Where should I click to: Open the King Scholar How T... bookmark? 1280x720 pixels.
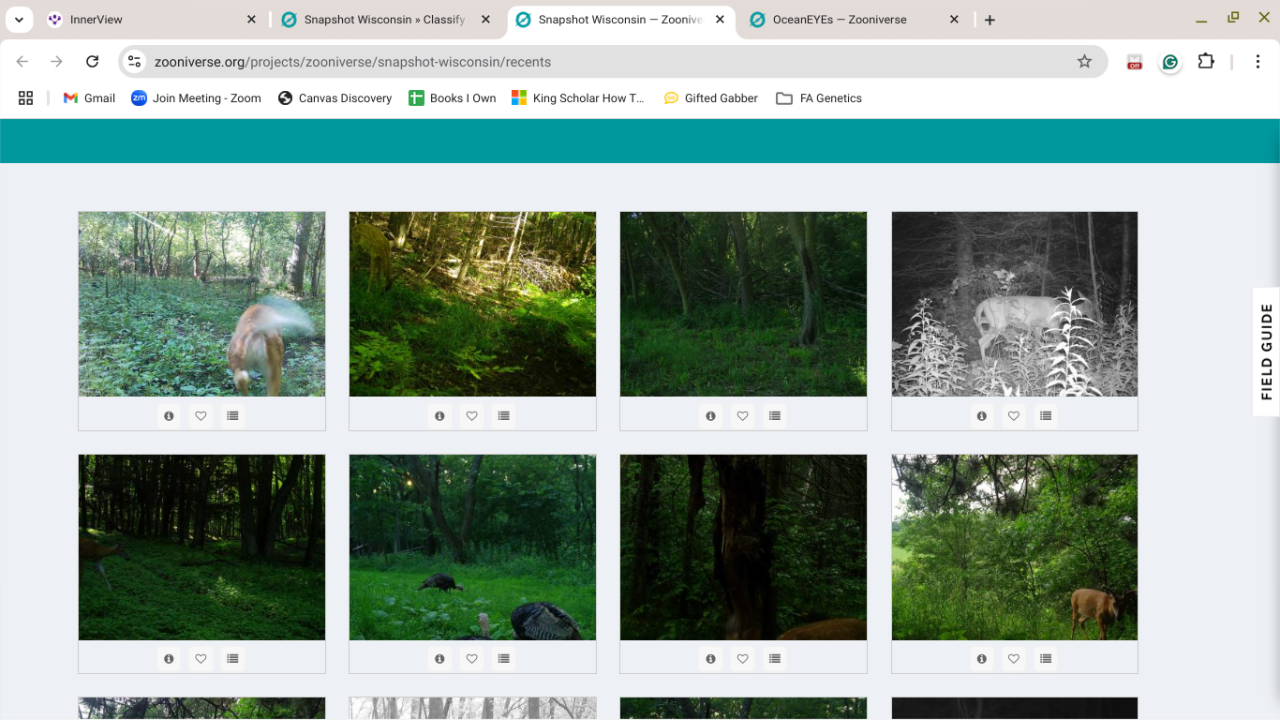click(578, 98)
